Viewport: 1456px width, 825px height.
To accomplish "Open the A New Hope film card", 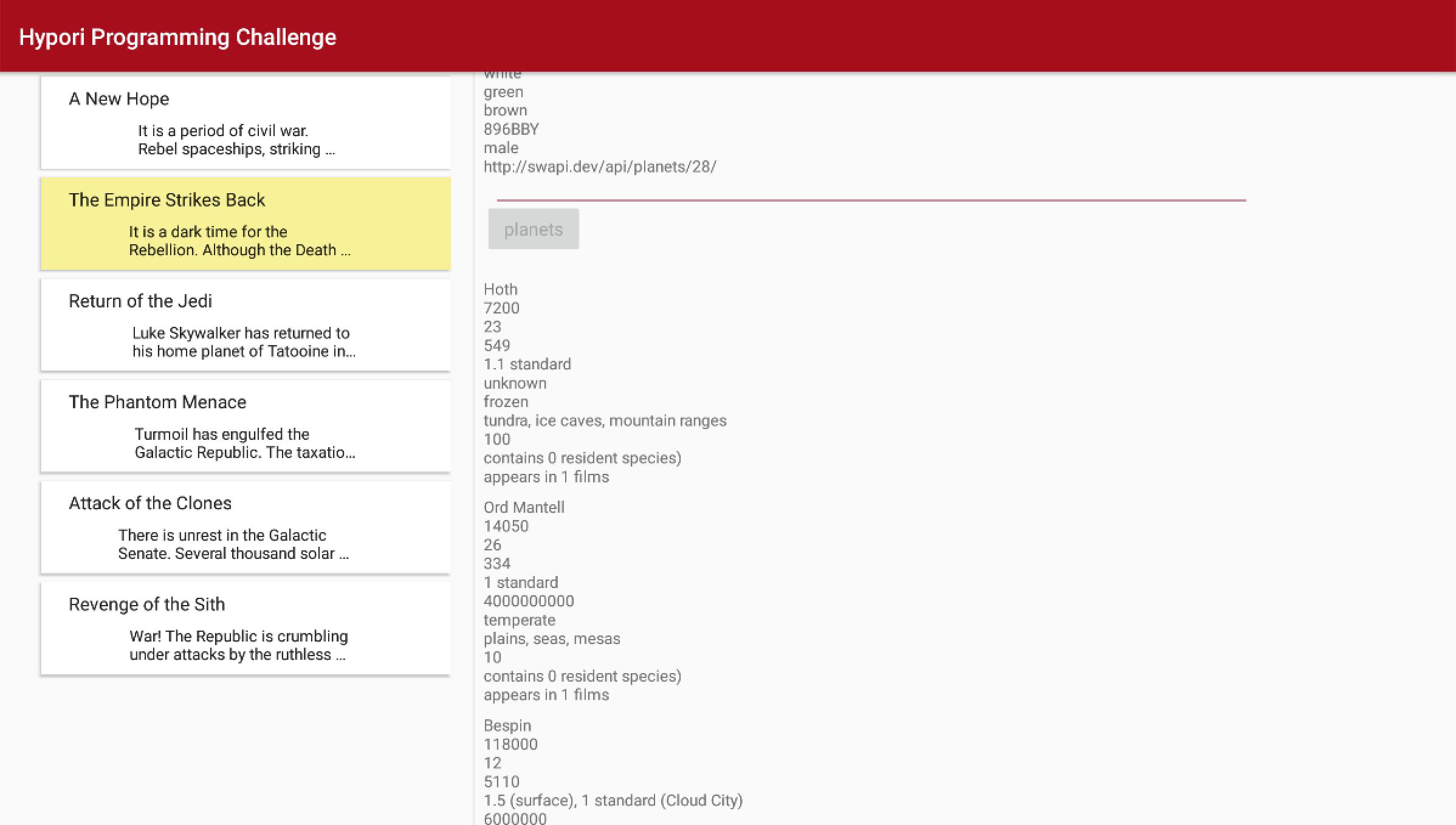I will (246, 123).
